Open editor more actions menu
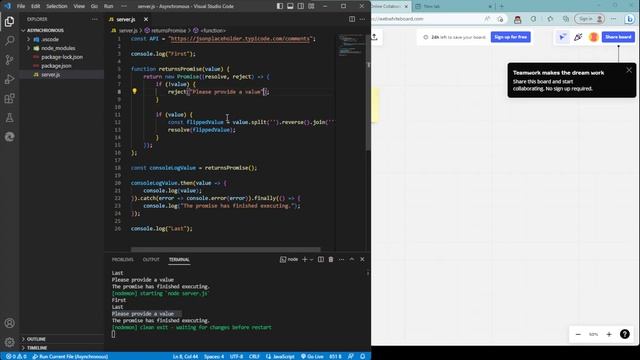 (362, 19)
